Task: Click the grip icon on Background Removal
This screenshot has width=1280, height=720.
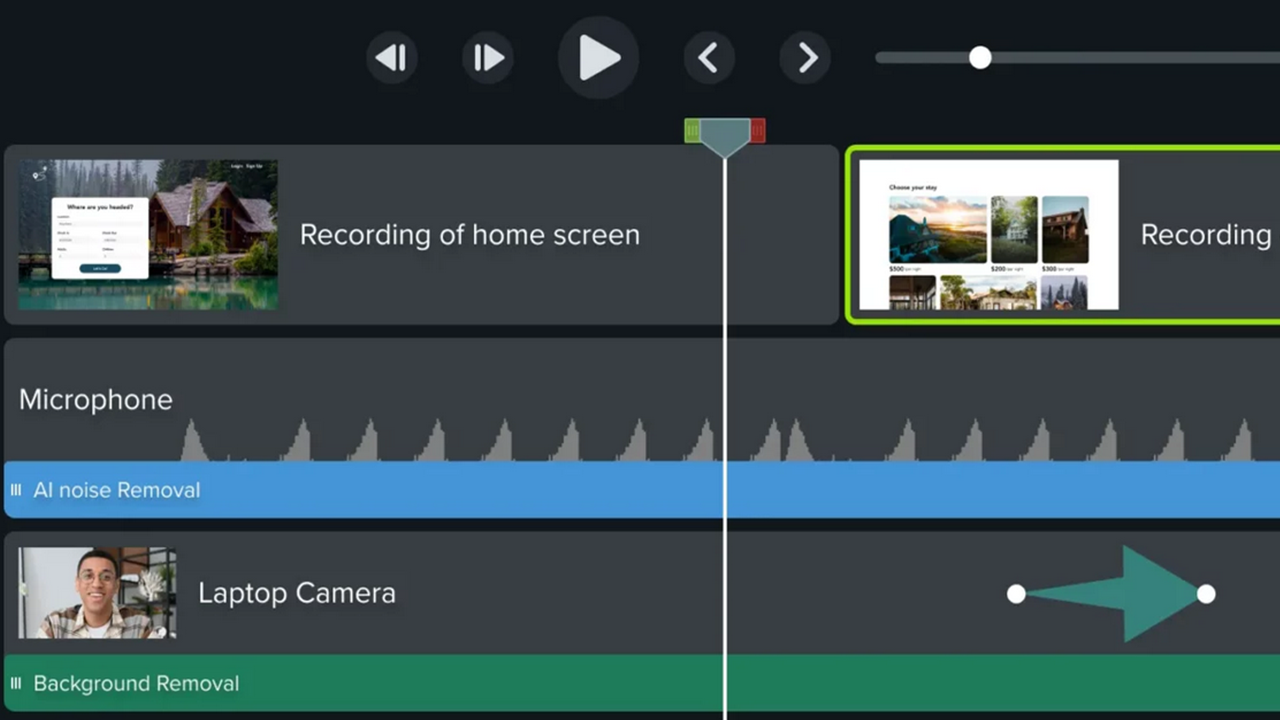Action: 15,683
